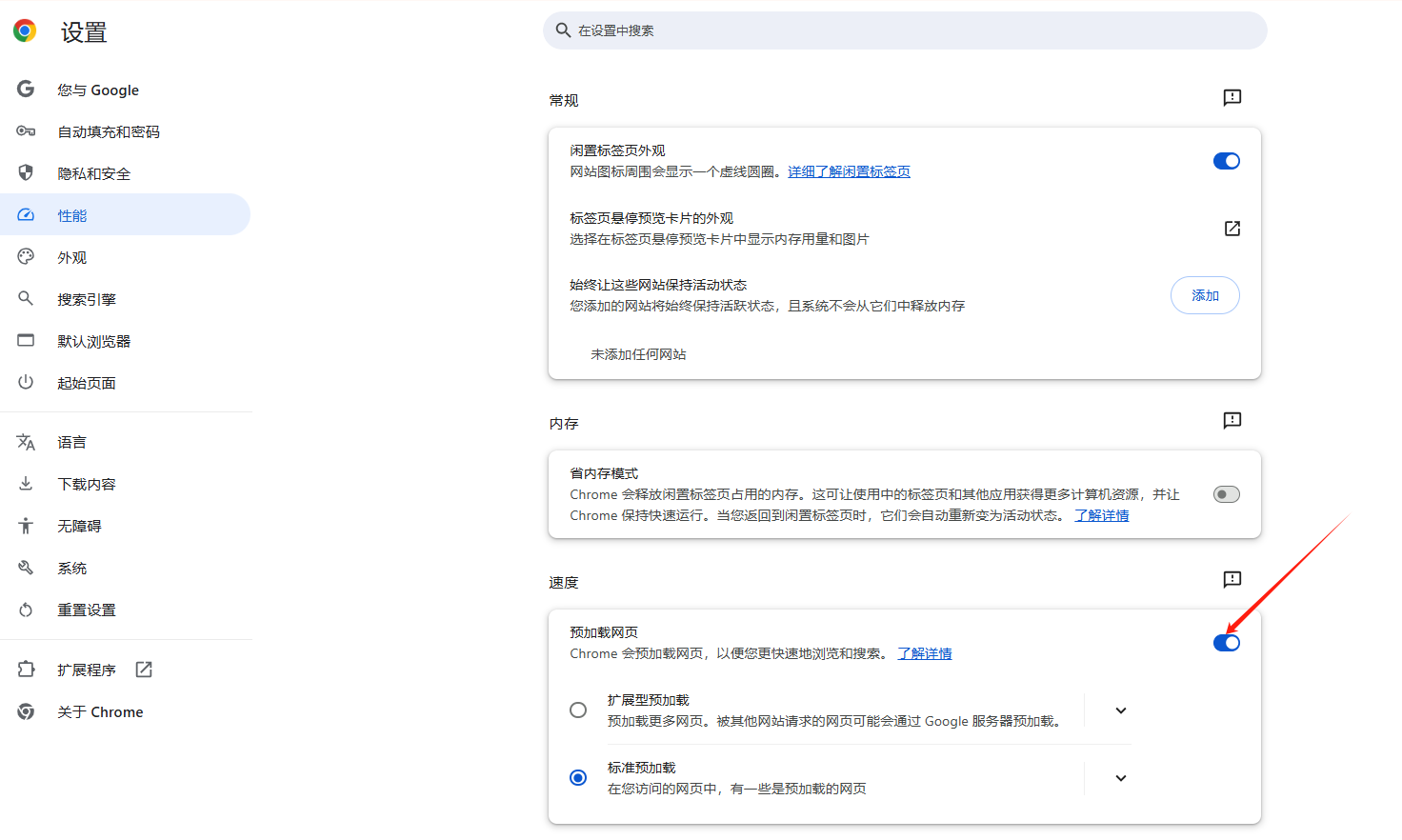
Task: Click the download icon for 下载内容
Action: coord(26,484)
